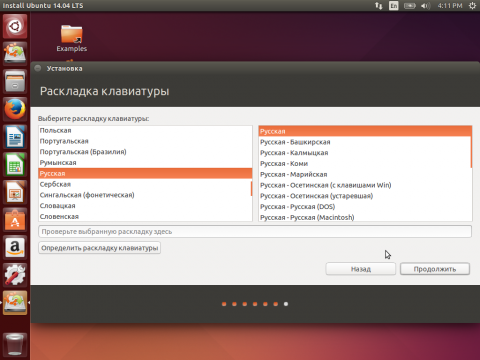Open the Ubuntu Dash home launcher
The height and width of the screenshot is (360, 480).
click(15, 26)
